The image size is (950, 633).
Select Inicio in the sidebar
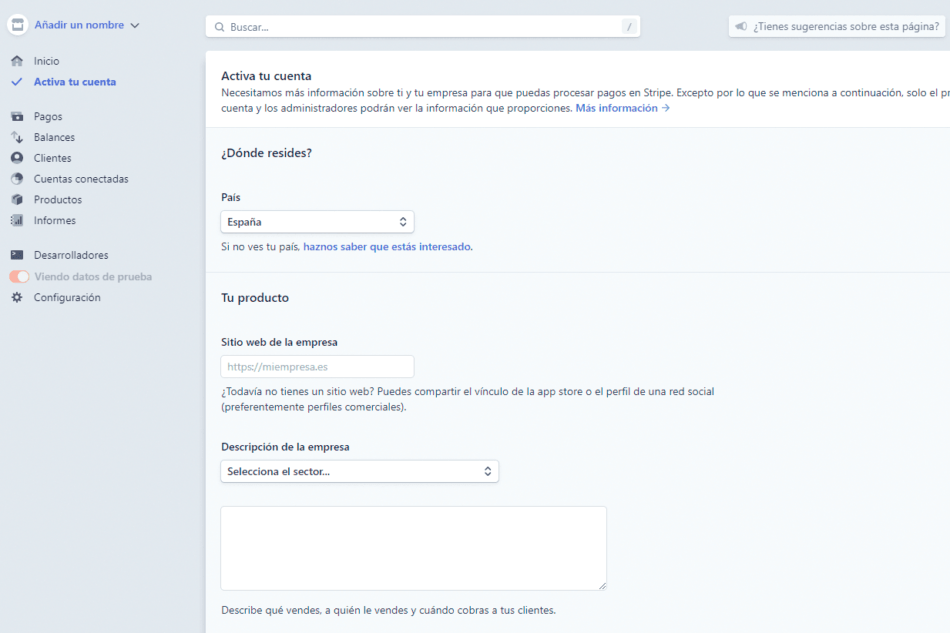pyautogui.click(x=48, y=61)
